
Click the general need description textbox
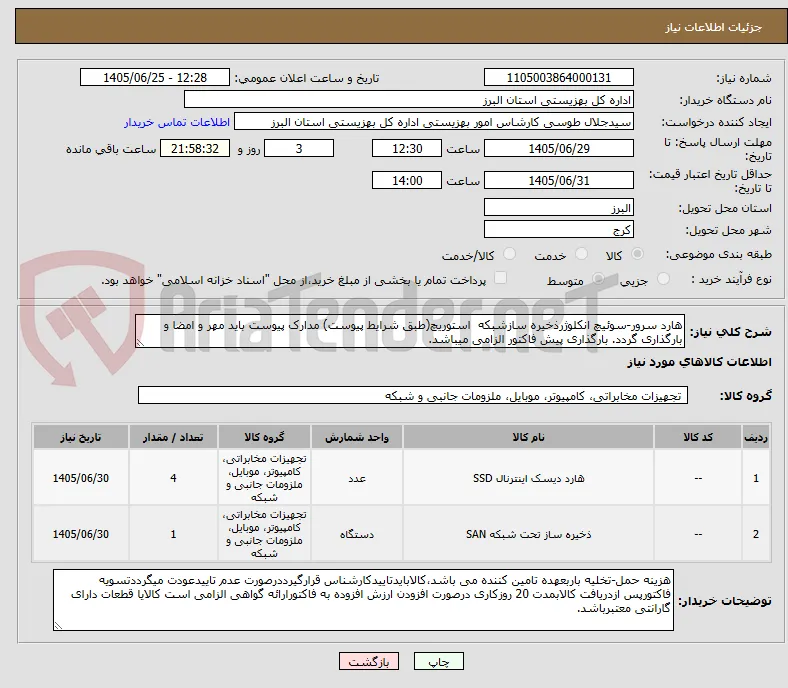coord(410,331)
